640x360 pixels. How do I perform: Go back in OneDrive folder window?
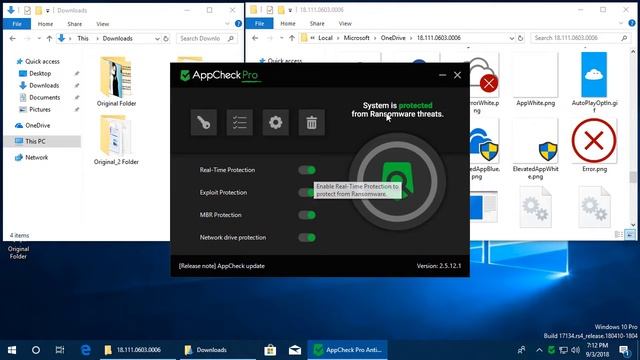point(255,38)
